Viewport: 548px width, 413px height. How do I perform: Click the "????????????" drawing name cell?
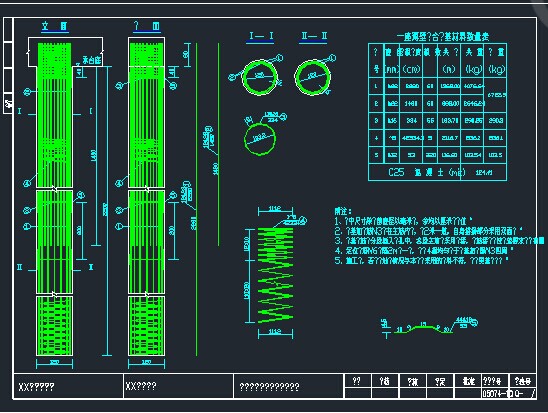tap(289, 386)
